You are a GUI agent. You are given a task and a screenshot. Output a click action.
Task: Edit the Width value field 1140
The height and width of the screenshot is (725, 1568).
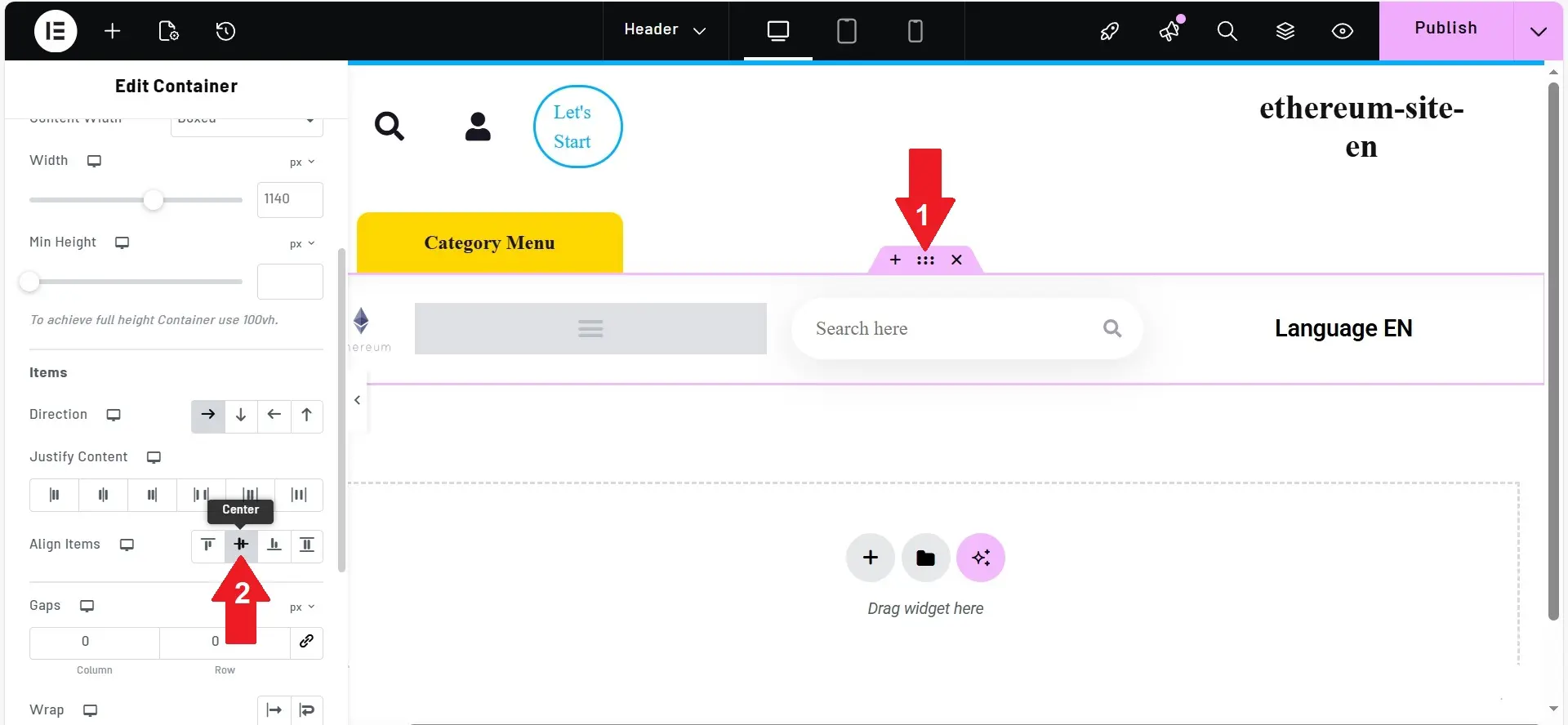[x=290, y=199]
